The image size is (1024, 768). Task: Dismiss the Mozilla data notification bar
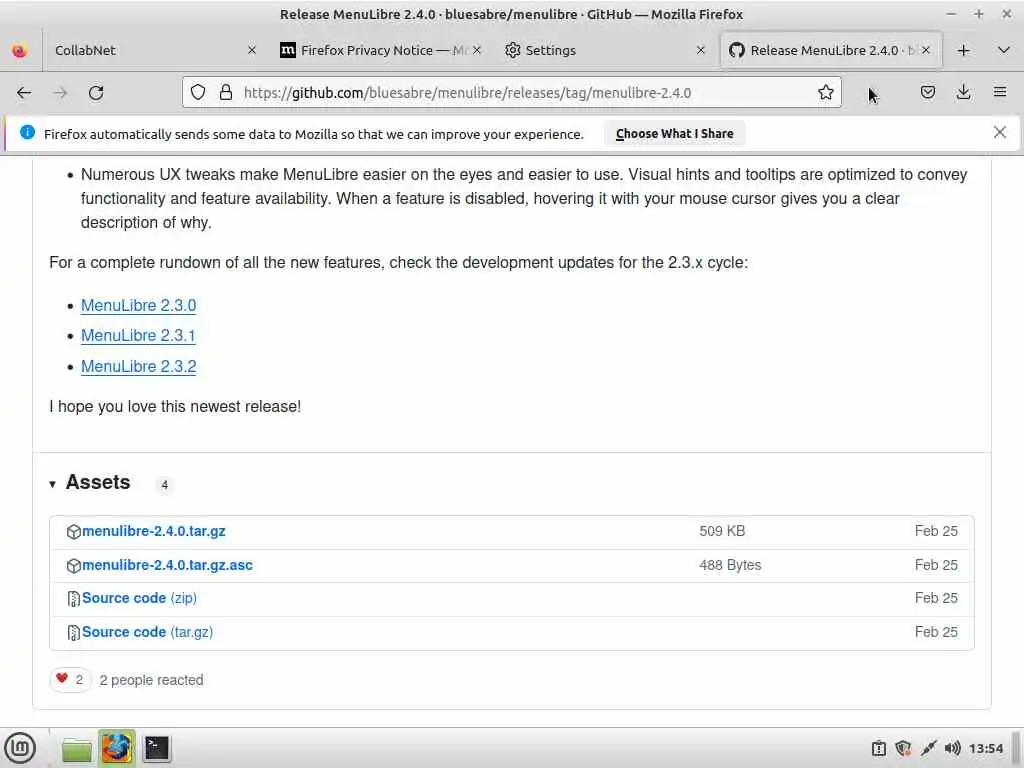pyautogui.click(x=999, y=133)
